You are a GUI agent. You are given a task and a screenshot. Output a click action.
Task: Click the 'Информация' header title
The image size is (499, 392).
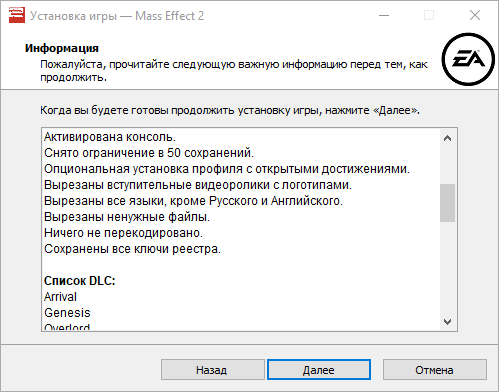(62, 48)
